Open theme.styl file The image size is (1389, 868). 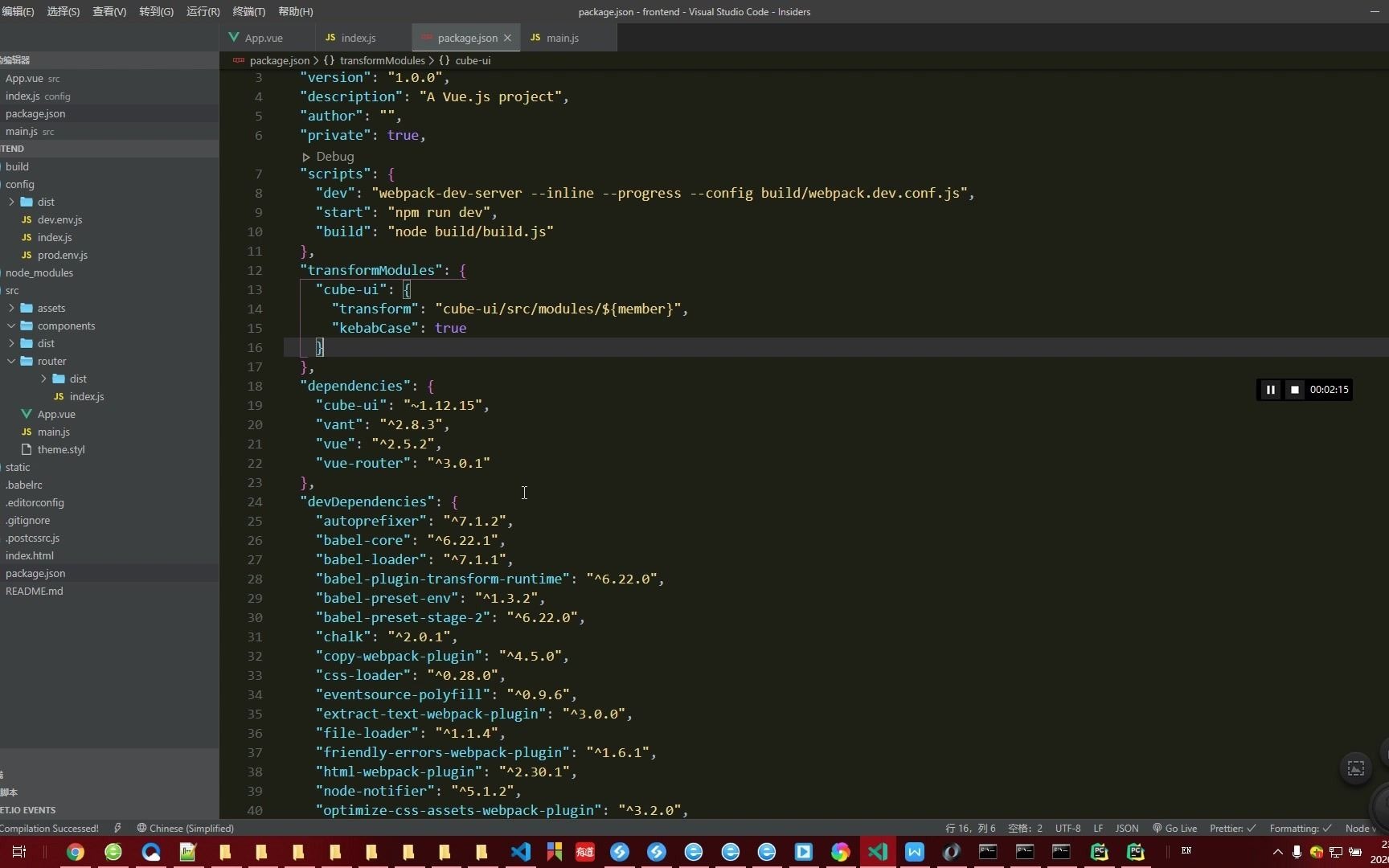coord(60,449)
